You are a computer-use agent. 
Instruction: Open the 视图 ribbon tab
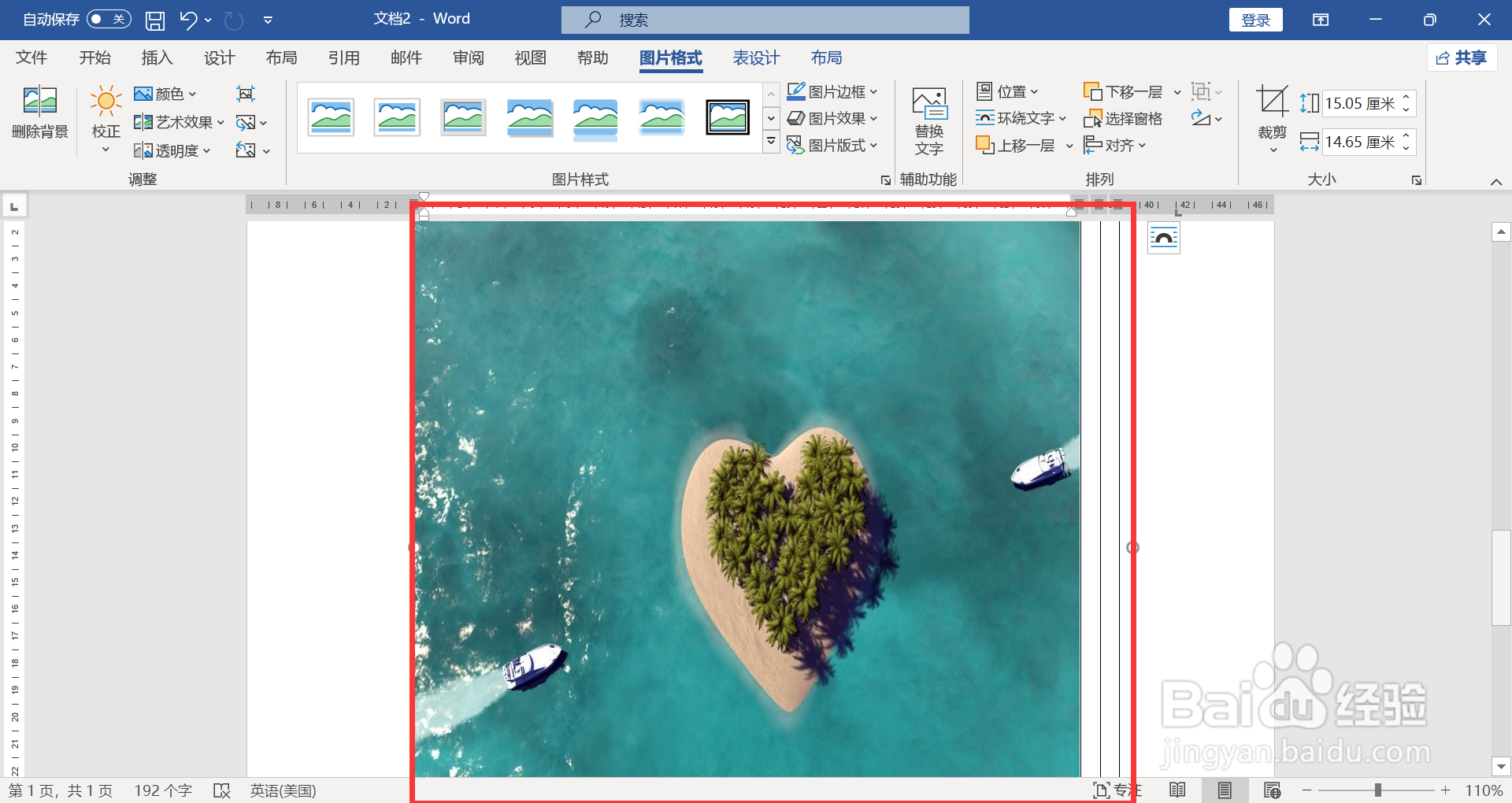[529, 57]
